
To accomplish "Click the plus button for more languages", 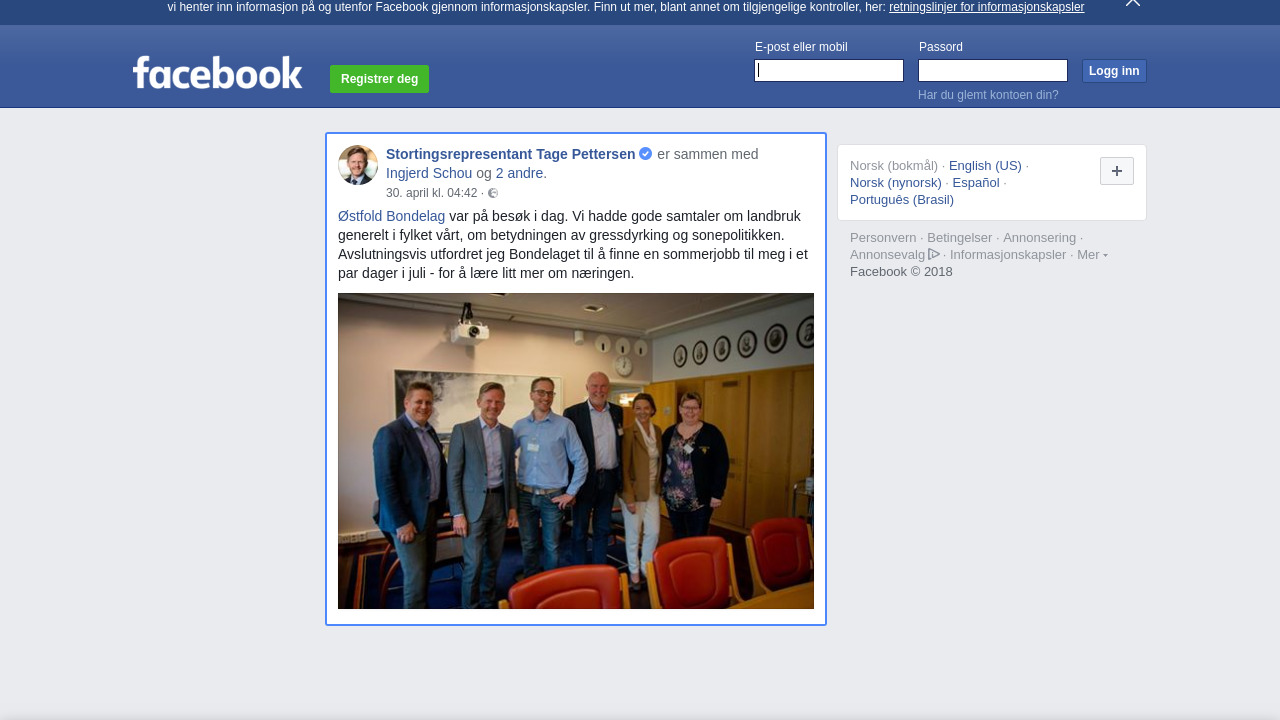I will (x=1117, y=171).
